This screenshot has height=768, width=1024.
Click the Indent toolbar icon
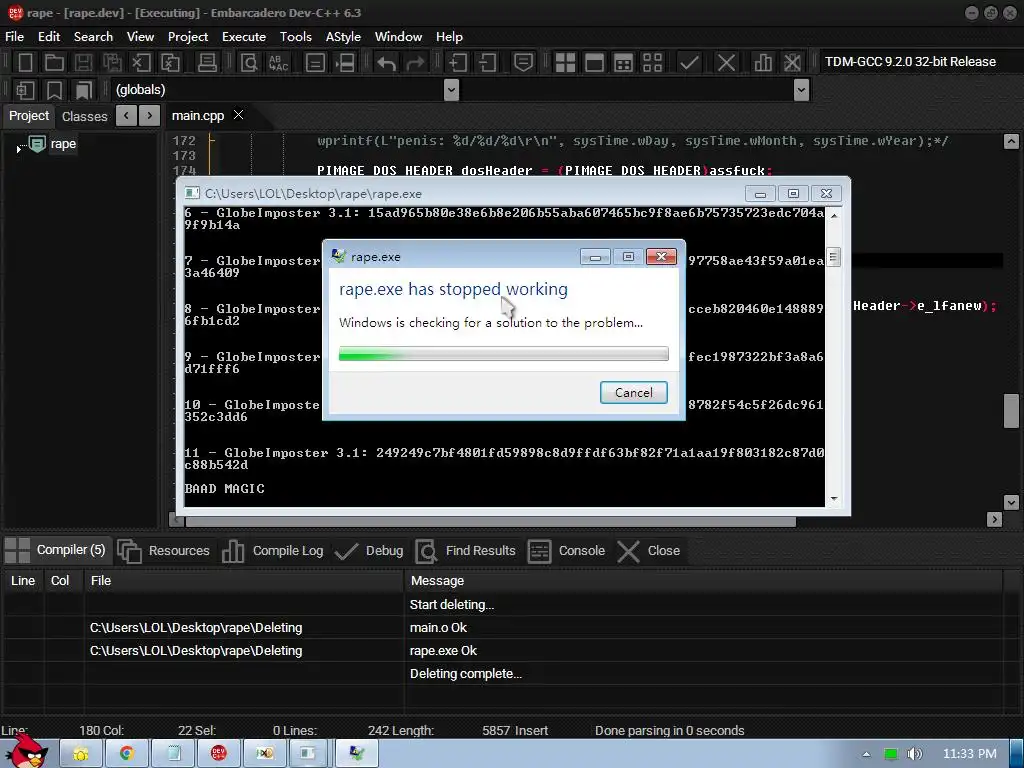pyautogui.click(x=458, y=63)
